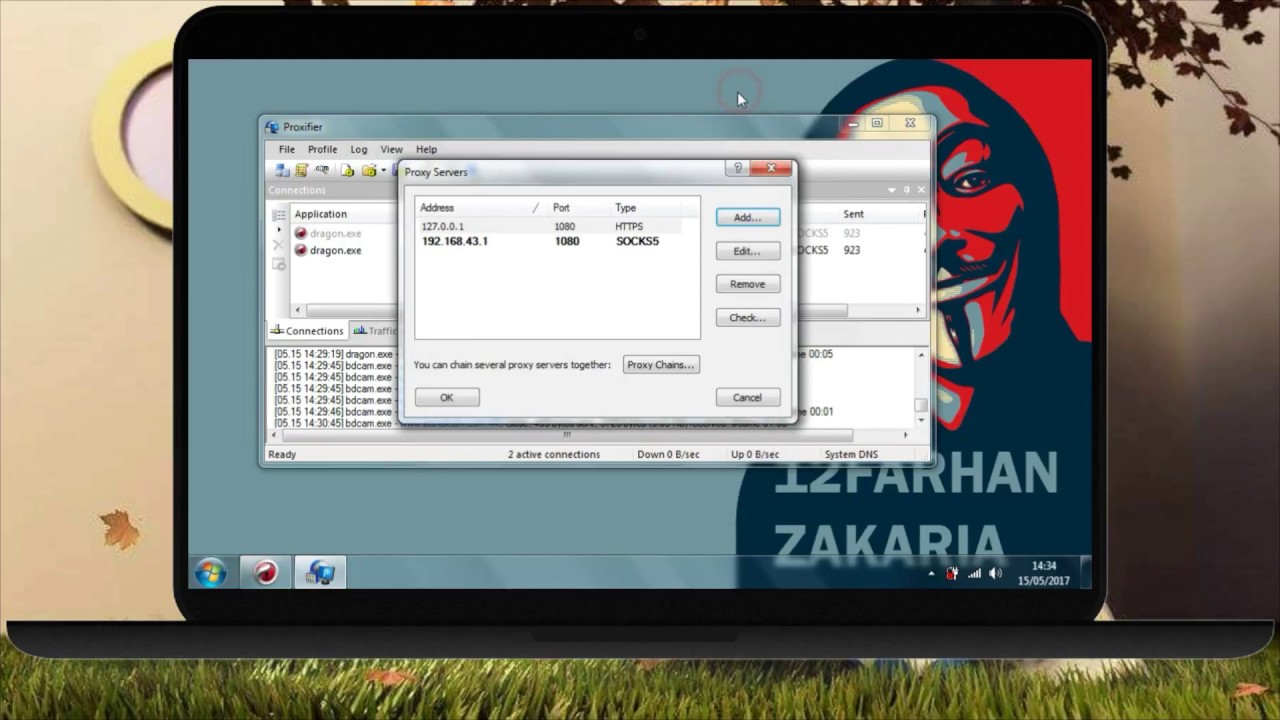Viewport: 1280px width, 720px height.
Task: Click the list view icon left of Application header
Action: [x=279, y=215]
